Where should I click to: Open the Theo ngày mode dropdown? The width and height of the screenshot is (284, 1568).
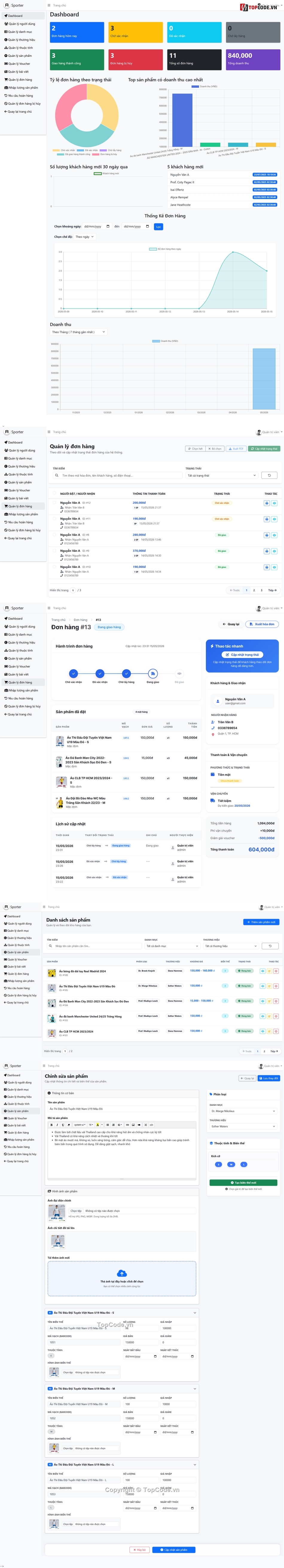(85, 237)
